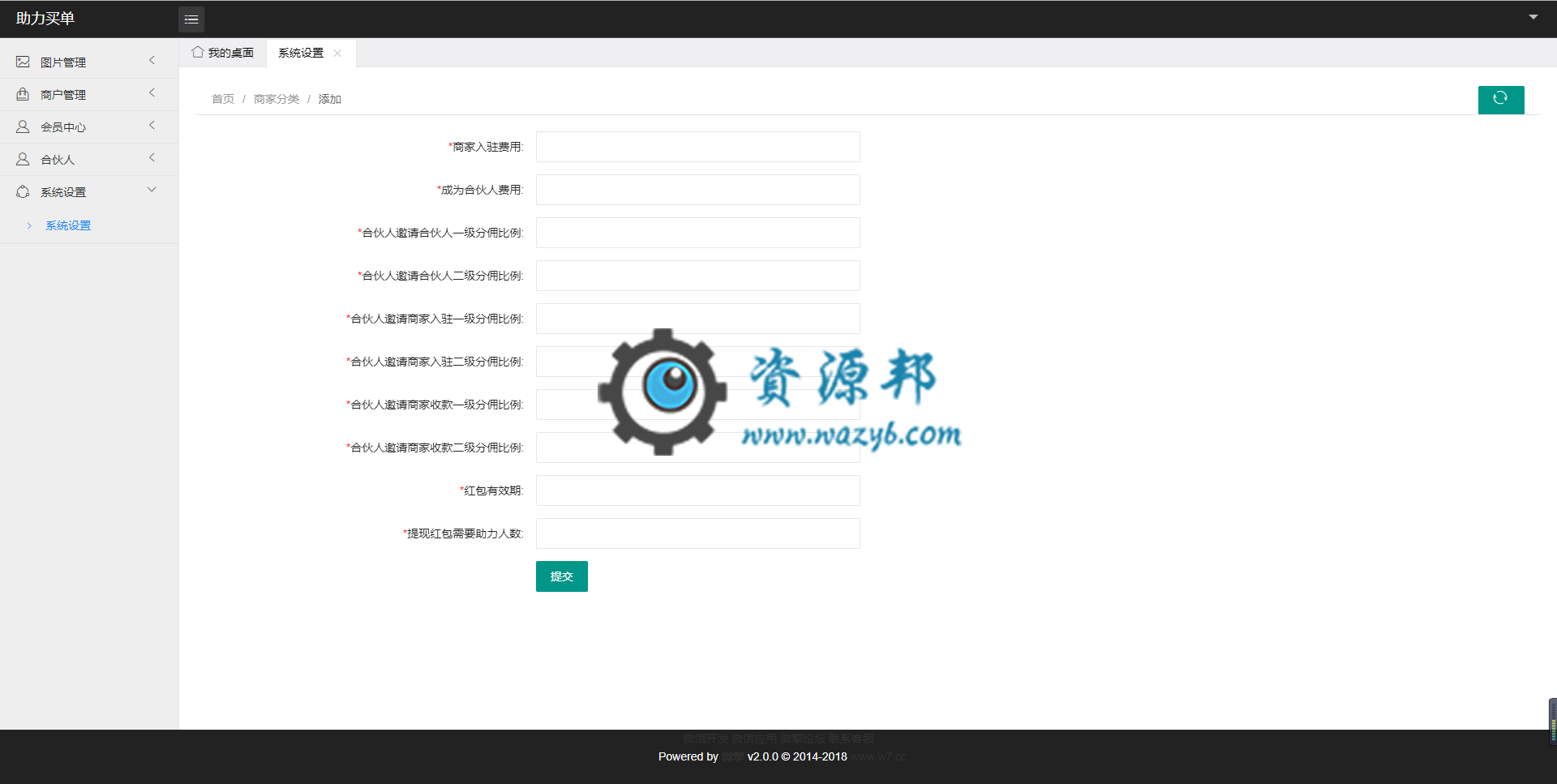Focus the 商家入驻费用 input field
The height and width of the screenshot is (784, 1557).
click(x=698, y=147)
